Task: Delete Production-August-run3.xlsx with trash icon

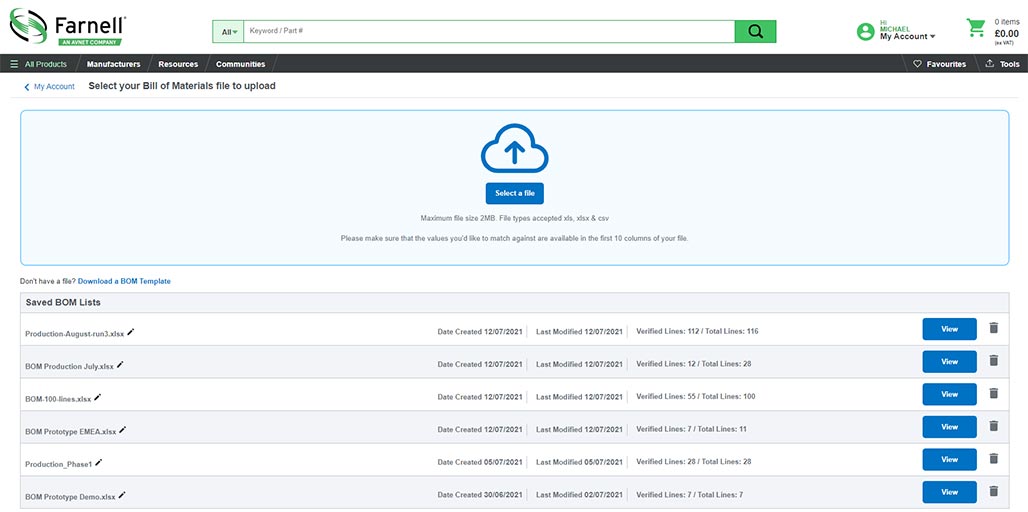Action: tap(993, 328)
